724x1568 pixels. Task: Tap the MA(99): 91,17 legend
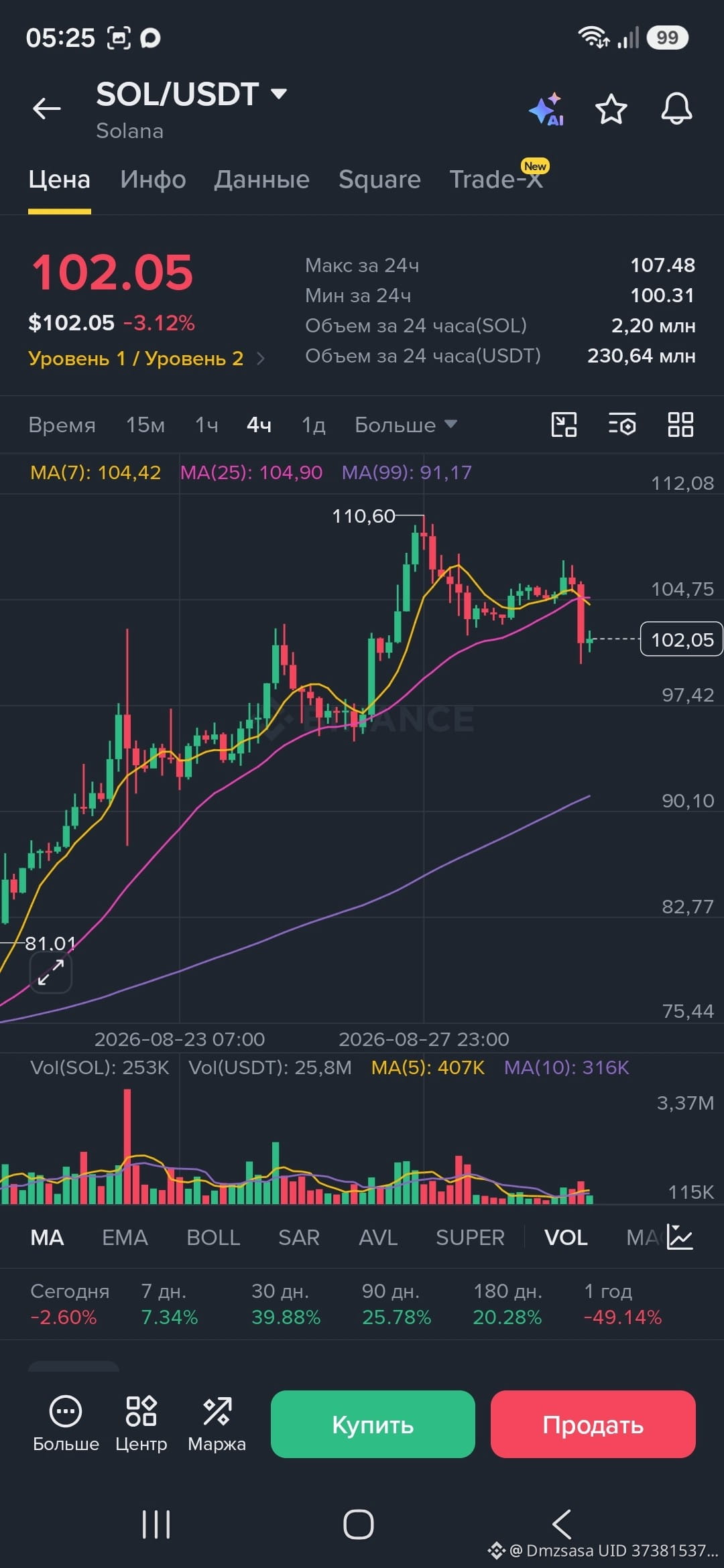pos(407,472)
